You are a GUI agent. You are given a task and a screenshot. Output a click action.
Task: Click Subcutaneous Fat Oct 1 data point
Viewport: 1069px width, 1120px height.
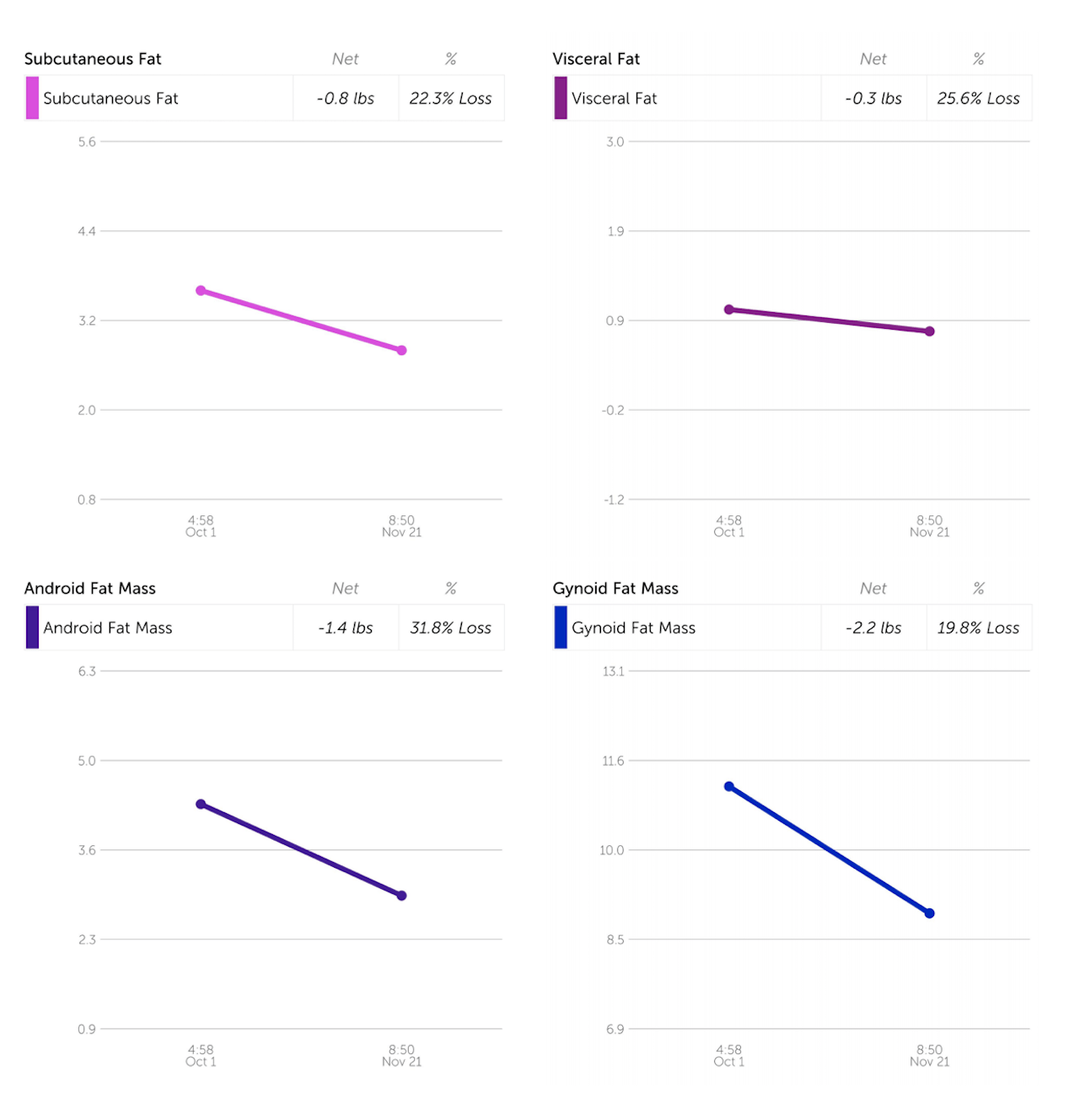click(x=201, y=290)
